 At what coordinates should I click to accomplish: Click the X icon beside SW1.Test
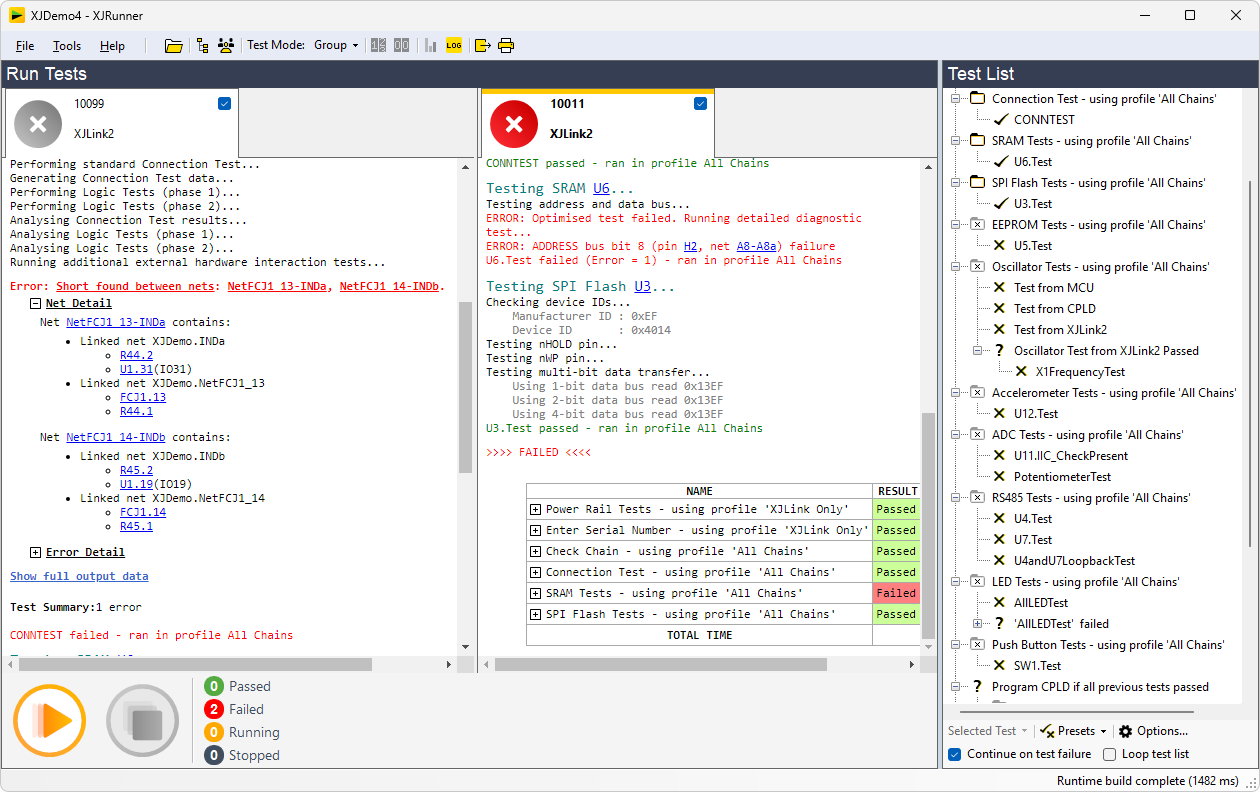(x=999, y=666)
